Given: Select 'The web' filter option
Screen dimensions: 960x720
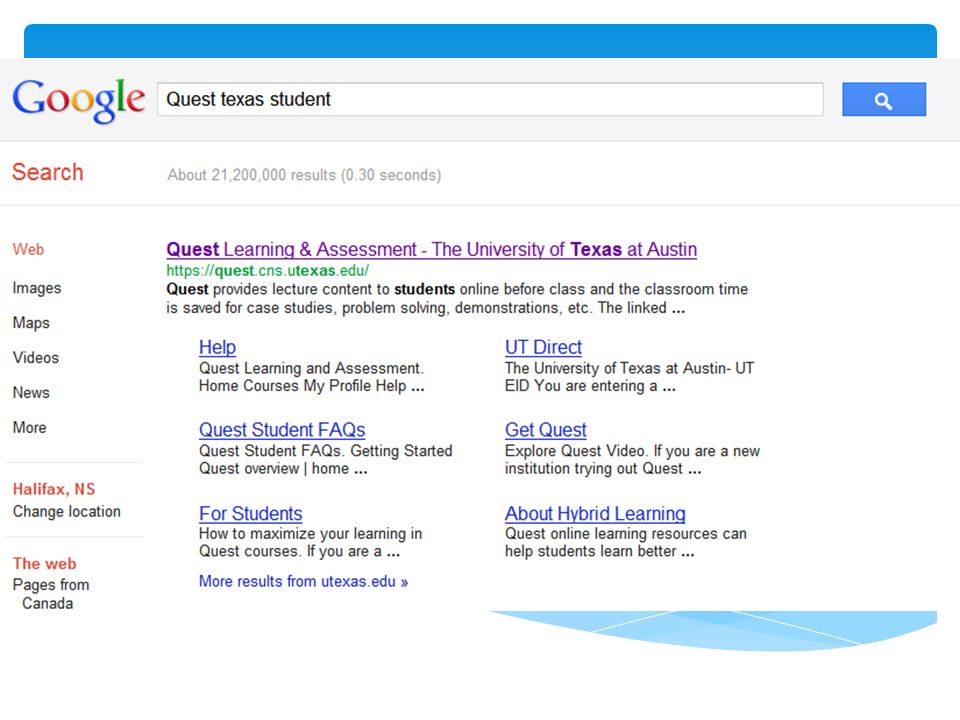Looking at the screenshot, I should (45, 563).
